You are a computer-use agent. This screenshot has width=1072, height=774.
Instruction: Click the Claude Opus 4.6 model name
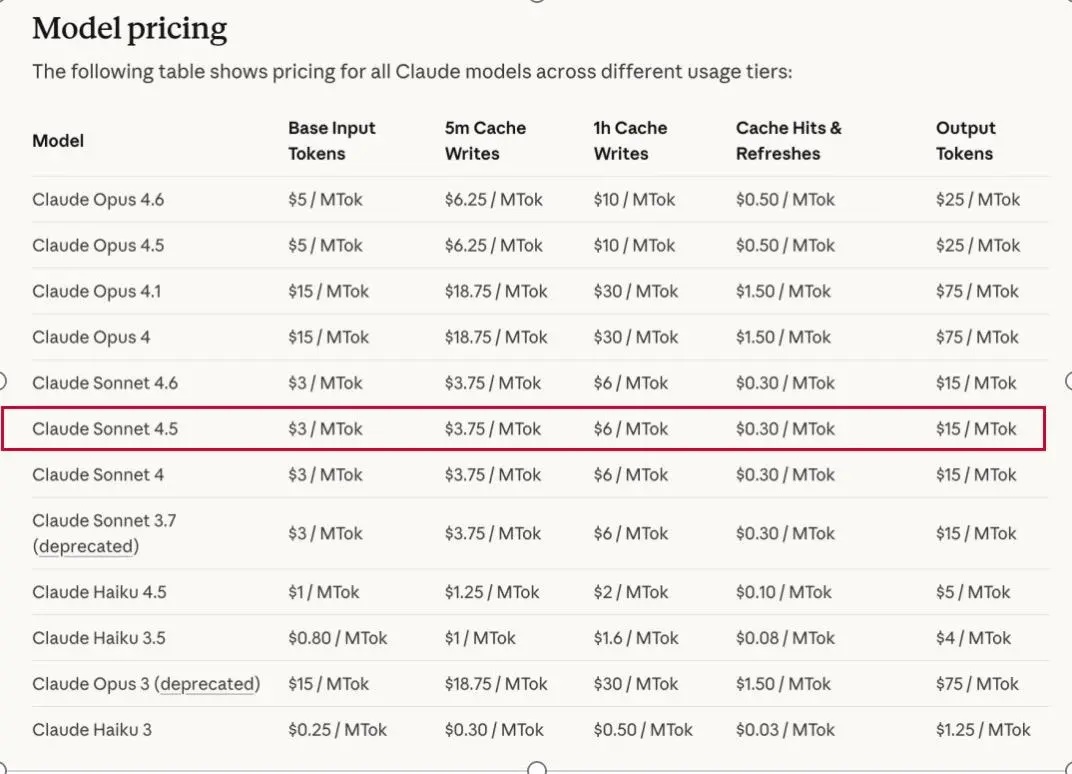pos(98,199)
